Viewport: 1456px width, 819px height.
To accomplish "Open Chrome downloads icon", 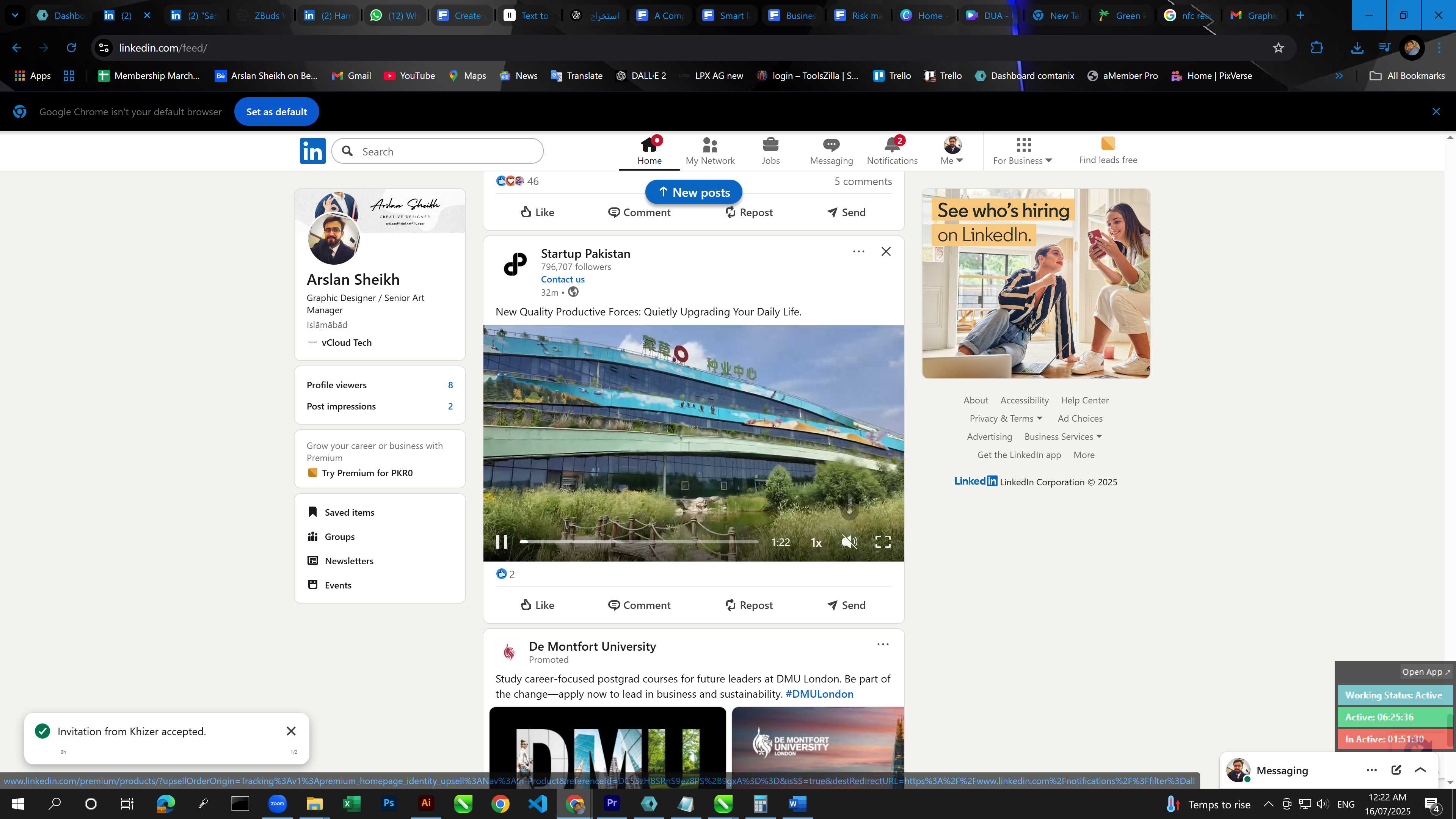I will [1357, 48].
